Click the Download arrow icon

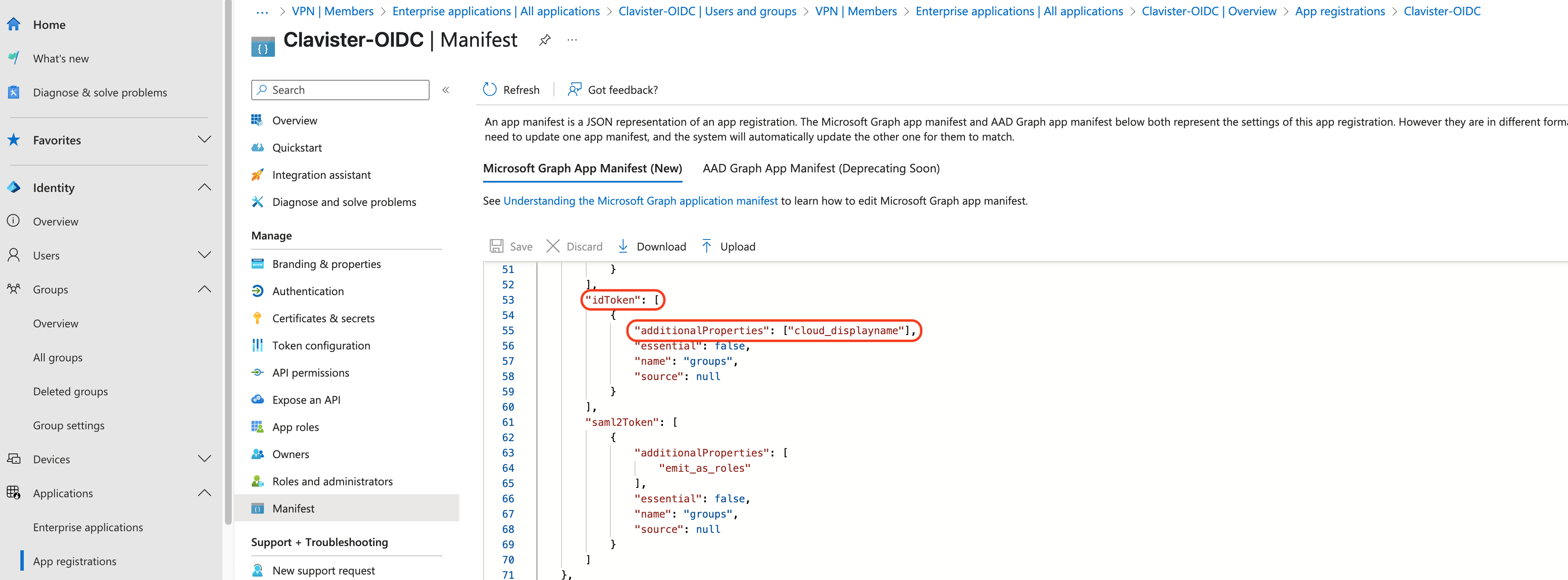click(623, 246)
